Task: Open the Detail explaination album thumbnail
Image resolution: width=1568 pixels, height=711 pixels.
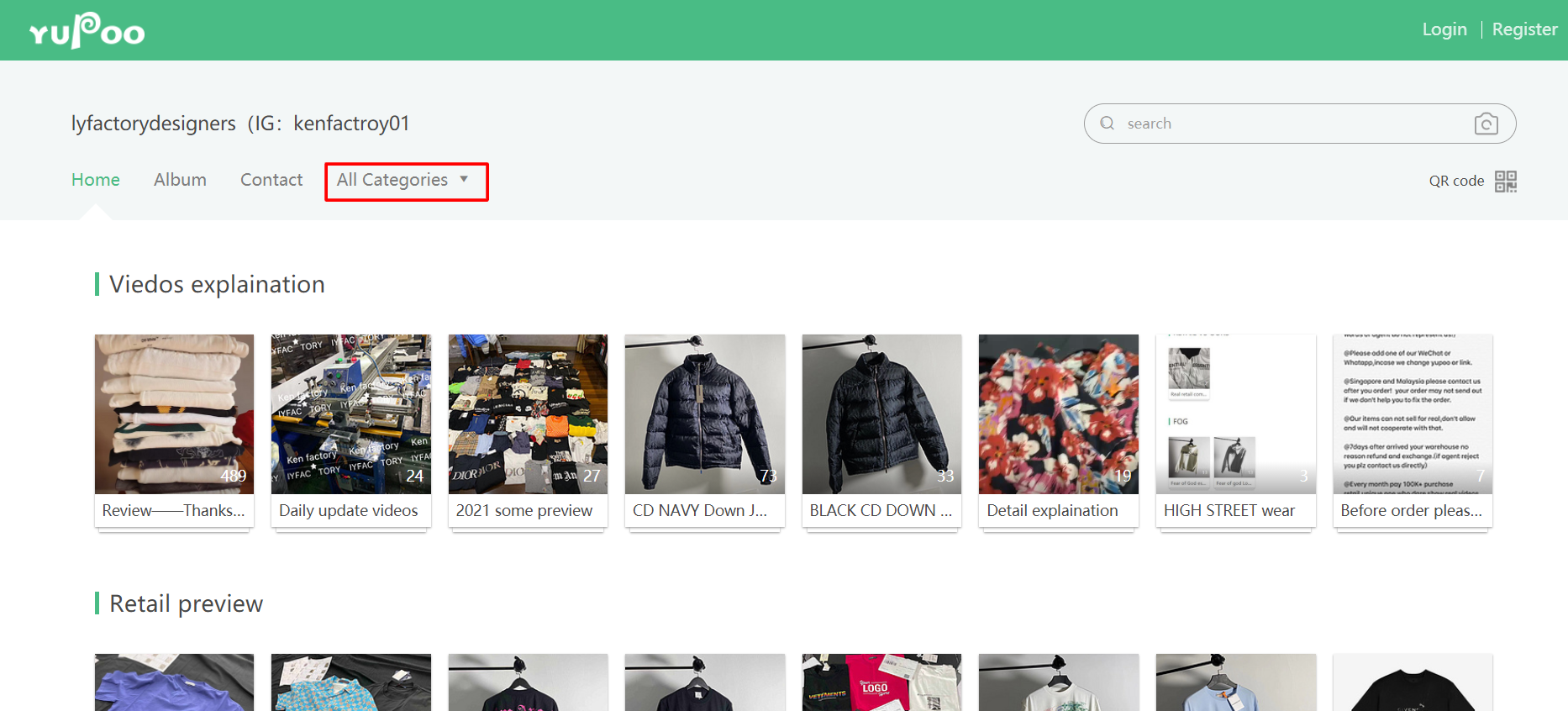Action: pos(1059,414)
